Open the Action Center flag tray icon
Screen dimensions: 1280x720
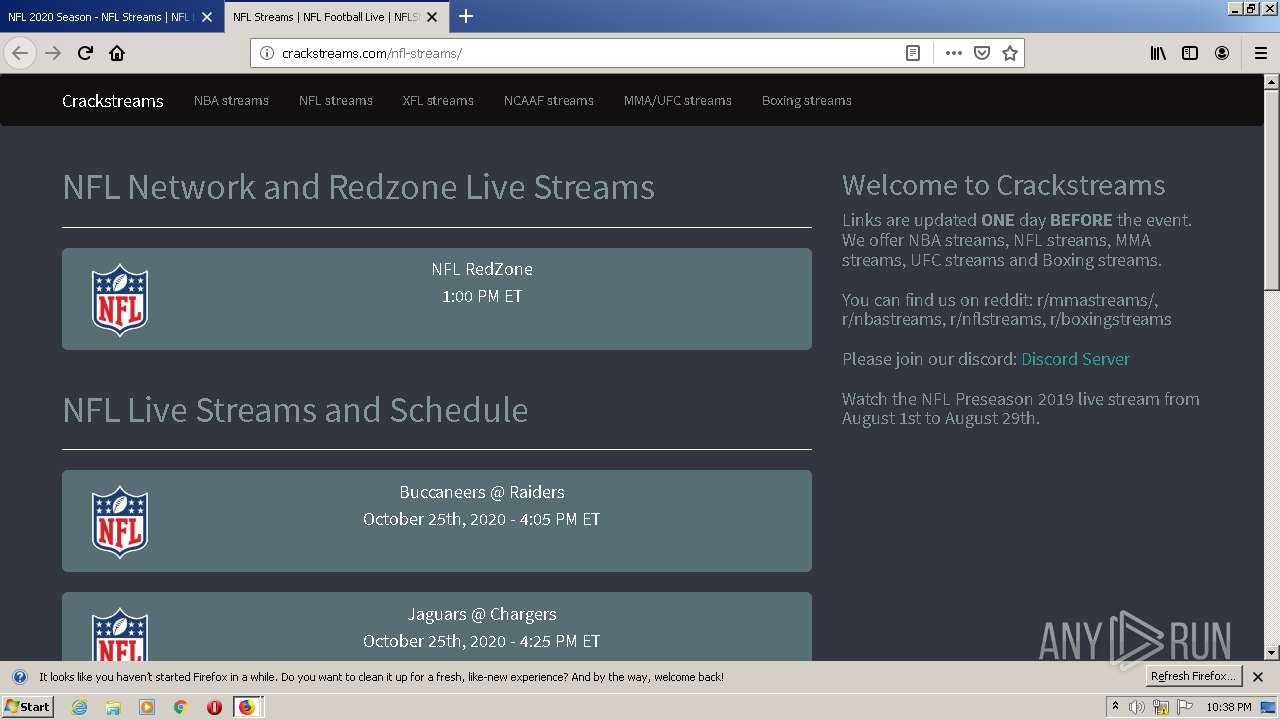point(1186,707)
